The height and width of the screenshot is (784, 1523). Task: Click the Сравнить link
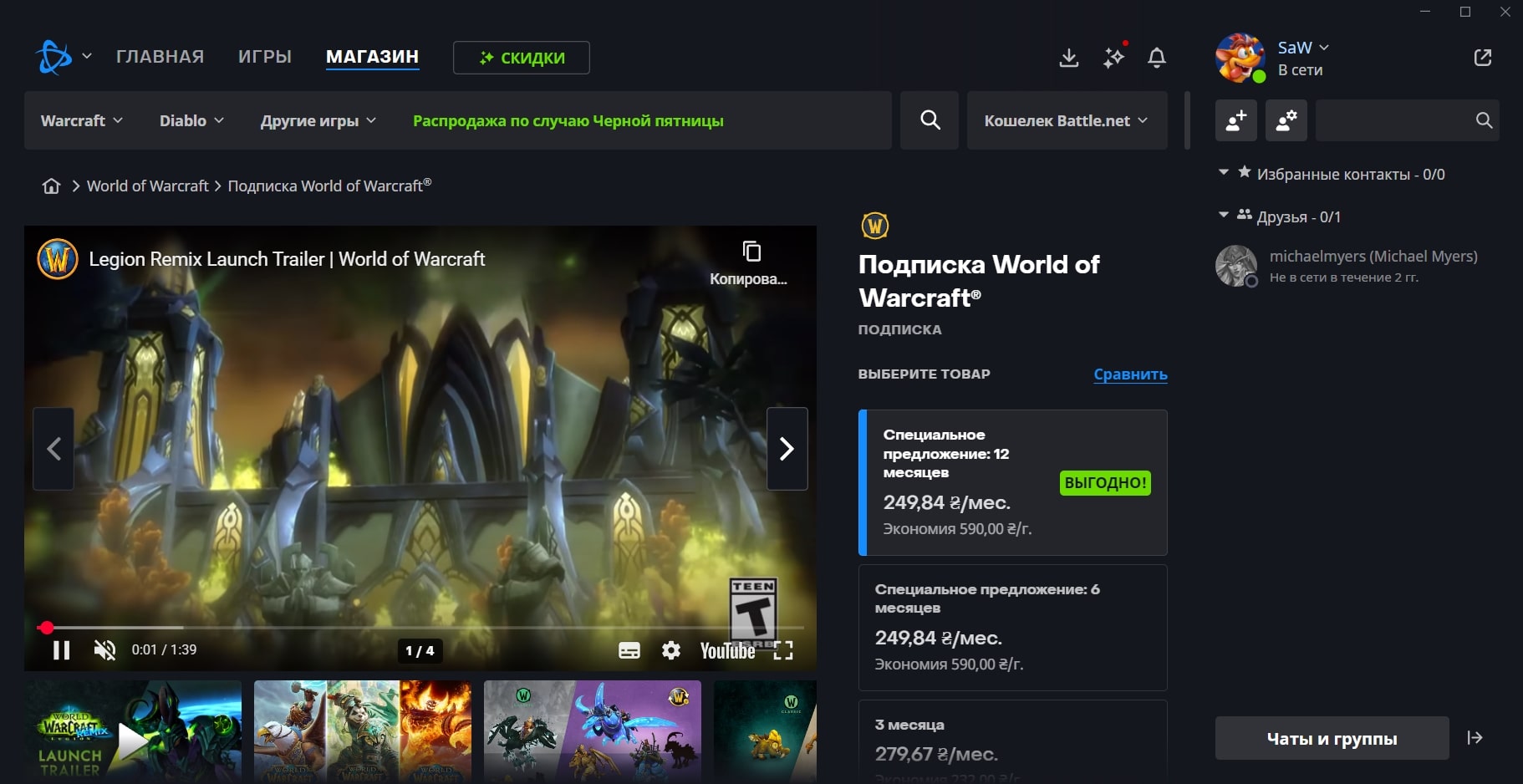click(1130, 374)
